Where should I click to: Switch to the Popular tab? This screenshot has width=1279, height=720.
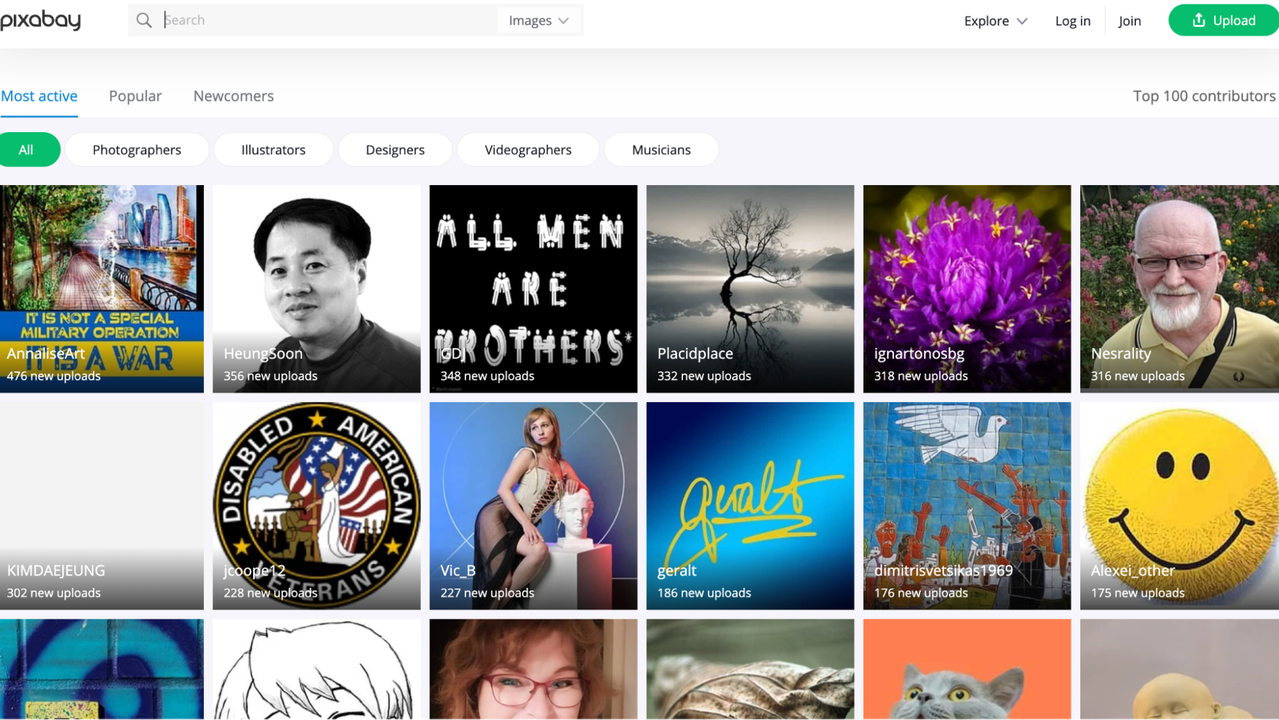pyautogui.click(x=135, y=96)
